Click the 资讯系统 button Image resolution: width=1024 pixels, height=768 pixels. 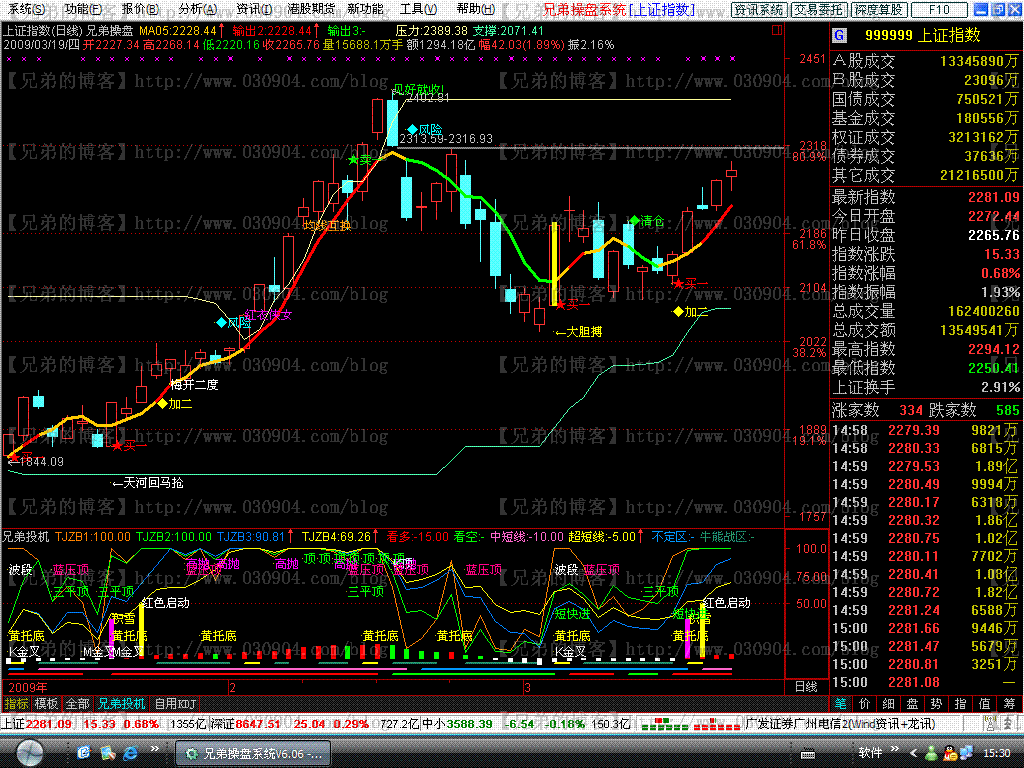(758, 10)
